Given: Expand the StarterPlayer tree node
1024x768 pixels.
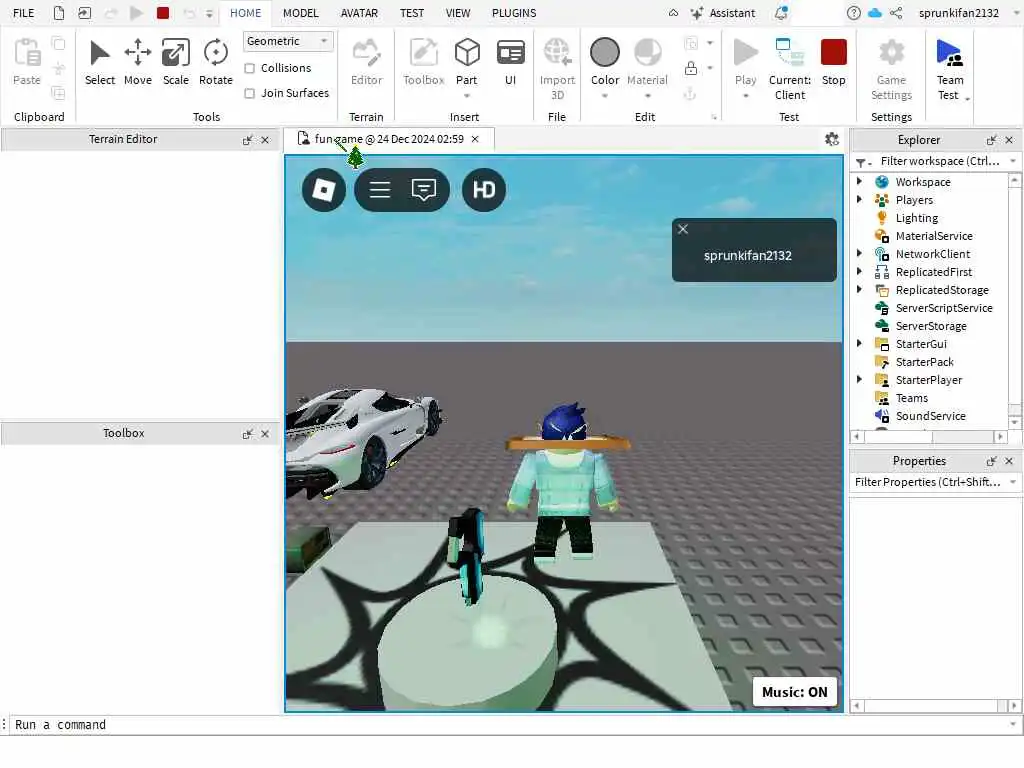Looking at the screenshot, I should tap(859, 379).
